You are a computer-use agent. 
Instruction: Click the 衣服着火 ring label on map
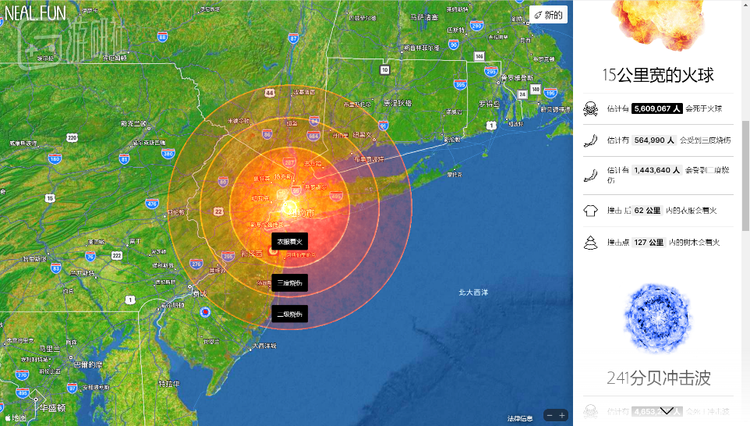point(290,242)
